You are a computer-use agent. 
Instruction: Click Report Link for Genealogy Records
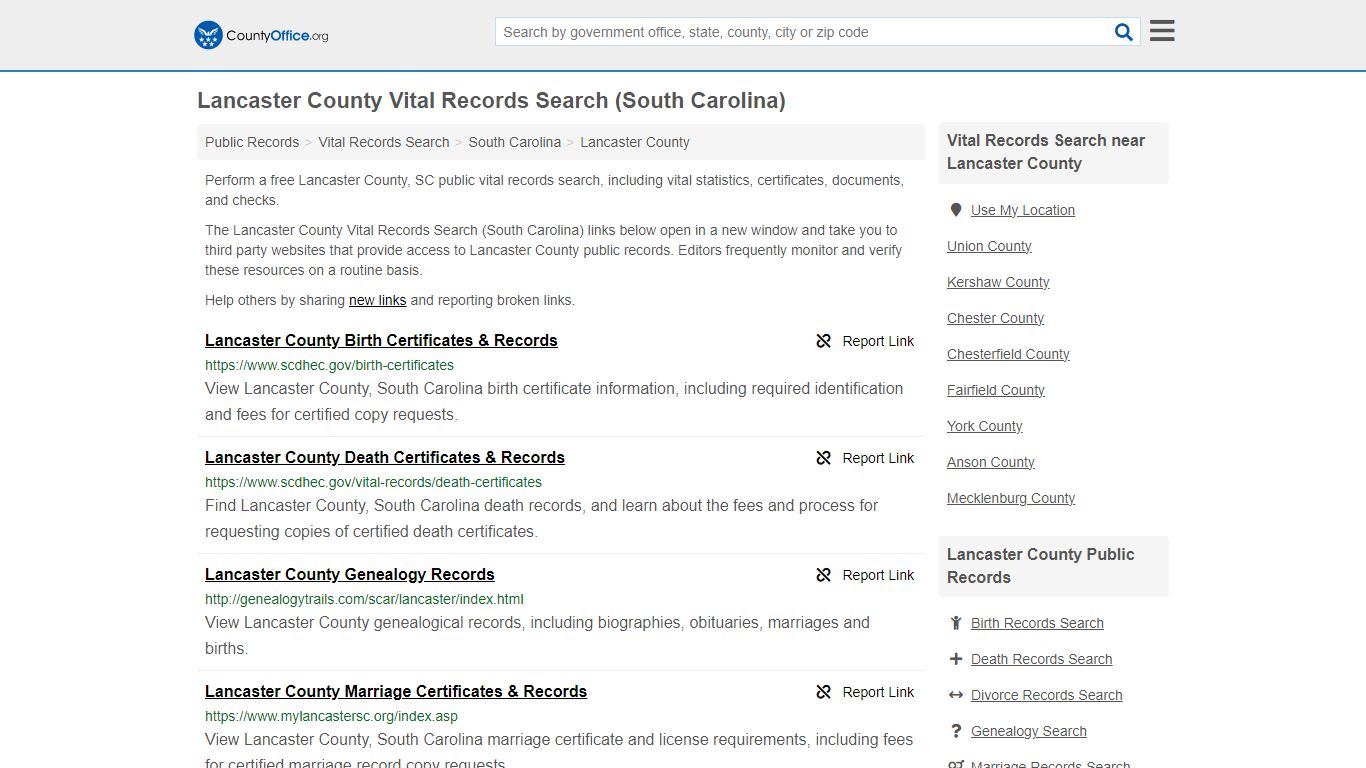coord(878,575)
